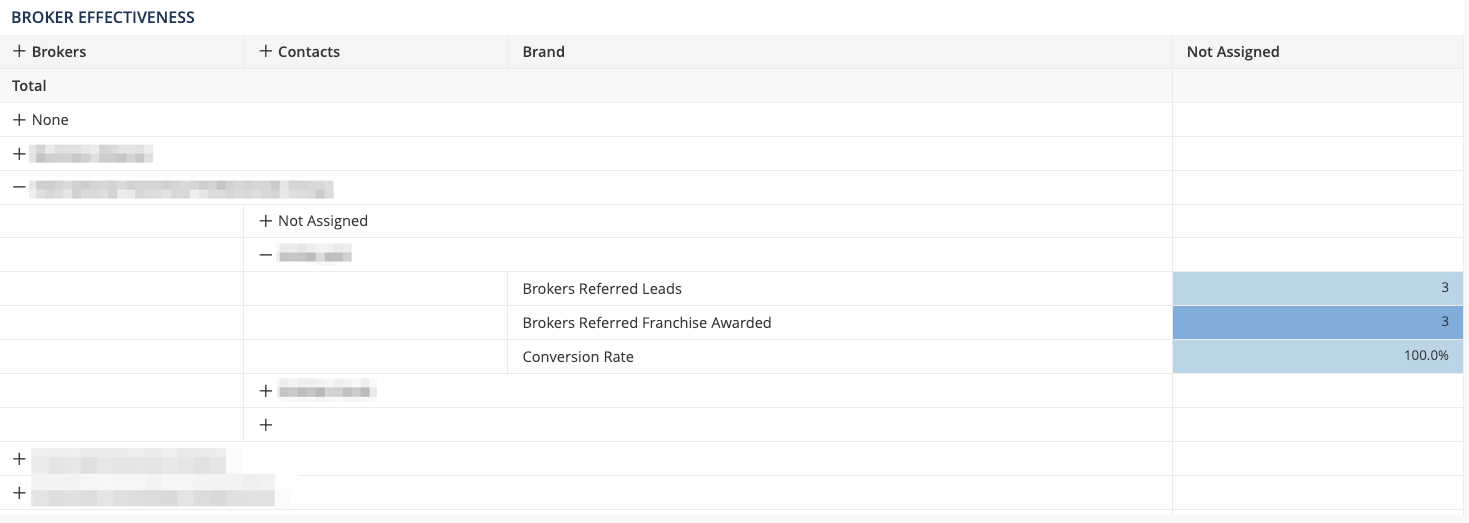1469x523 pixels.
Task: Expand the Not Assigned contact row
Action: pos(265,221)
